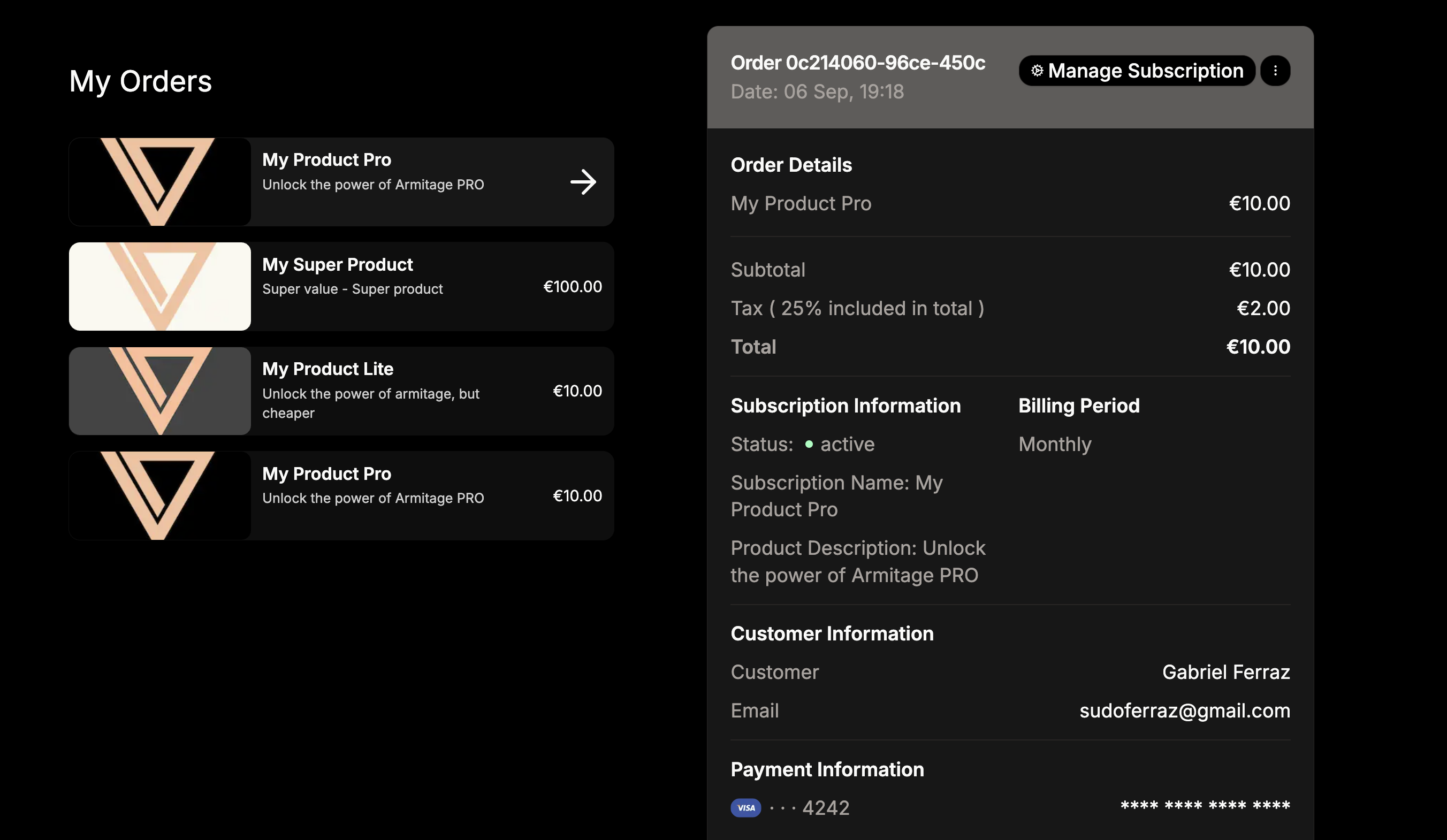1447x840 pixels.
Task: Click thumbnail of the selected My Product Pro order
Action: [159, 182]
